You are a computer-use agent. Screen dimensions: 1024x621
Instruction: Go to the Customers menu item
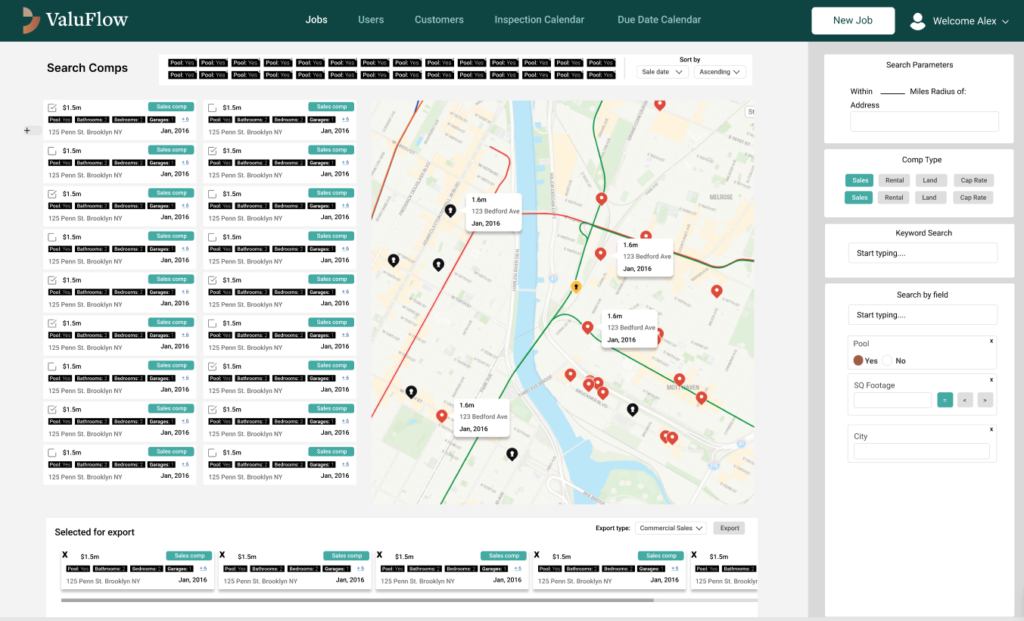439,20
